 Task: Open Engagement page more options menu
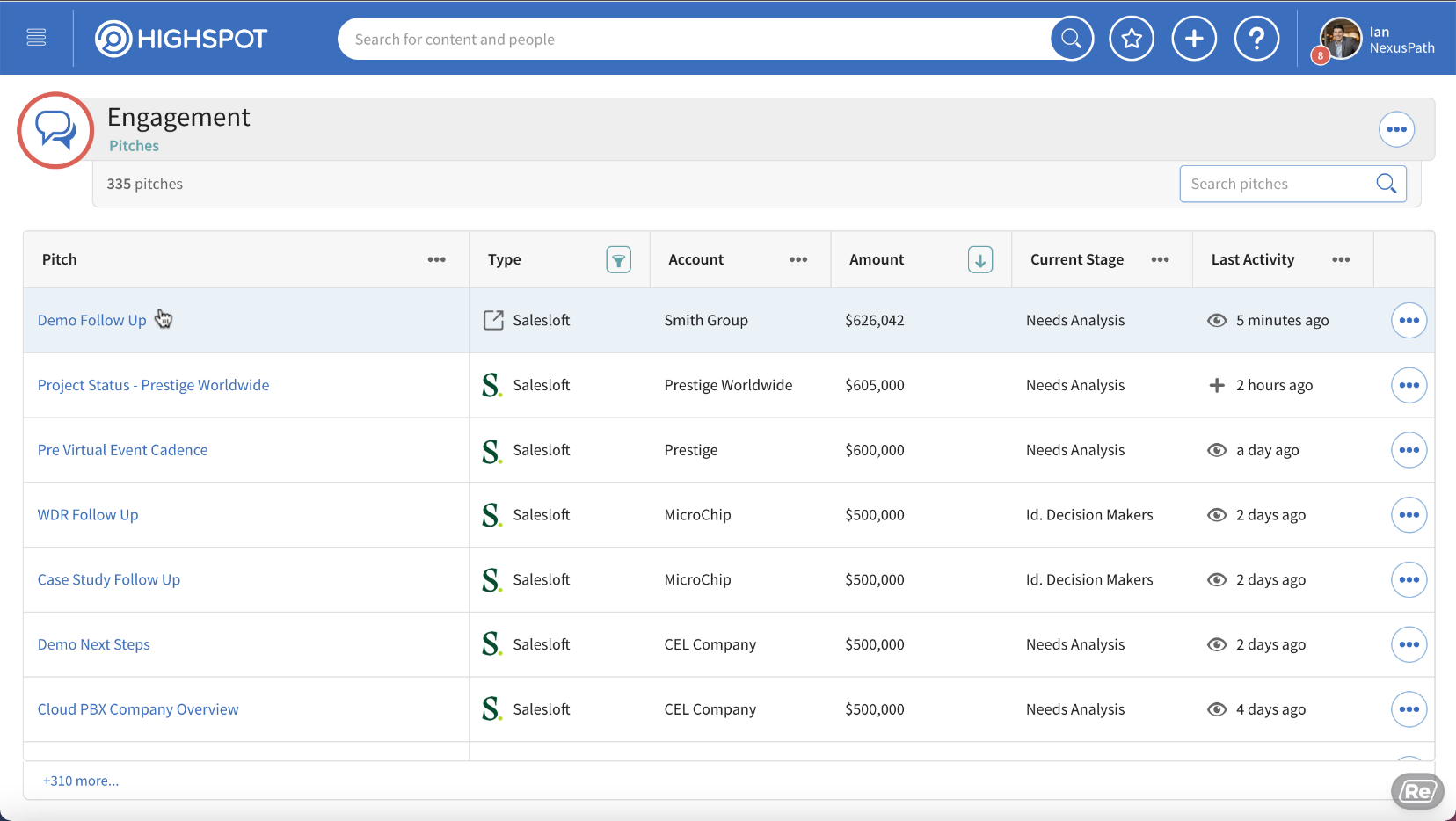coord(1396,129)
